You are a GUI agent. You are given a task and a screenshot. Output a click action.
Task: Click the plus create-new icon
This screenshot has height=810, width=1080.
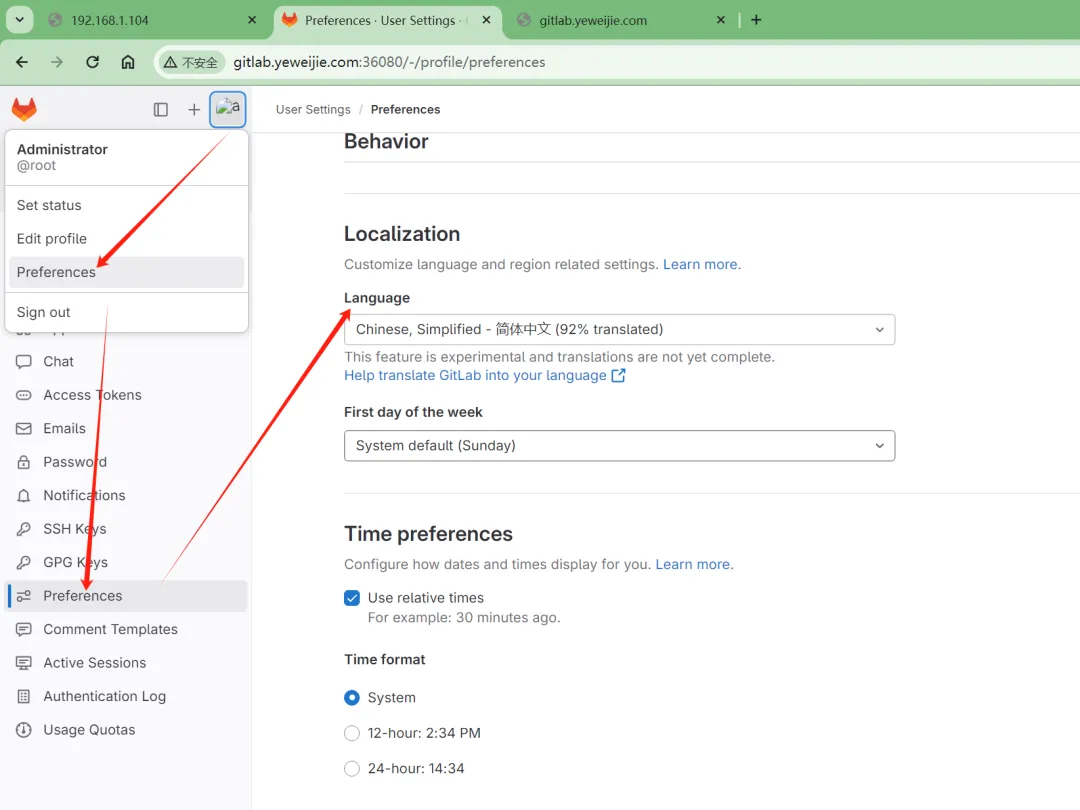(x=194, y=110)
